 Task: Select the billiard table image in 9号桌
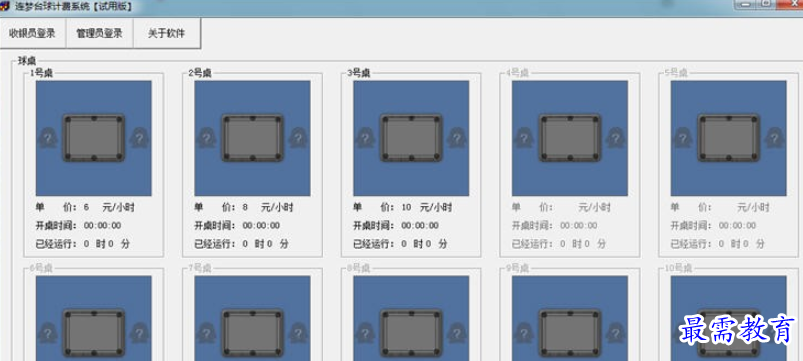click(570, 333)
